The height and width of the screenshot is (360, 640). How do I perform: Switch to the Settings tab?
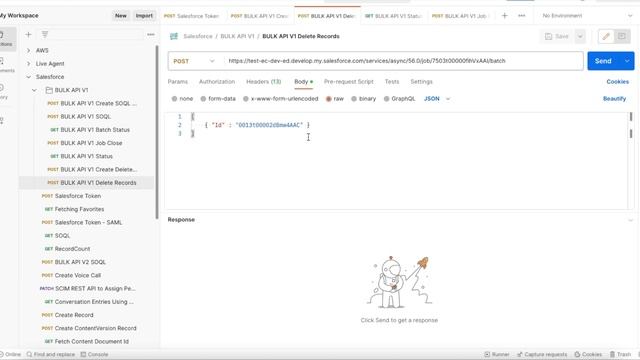coord(421,82)
